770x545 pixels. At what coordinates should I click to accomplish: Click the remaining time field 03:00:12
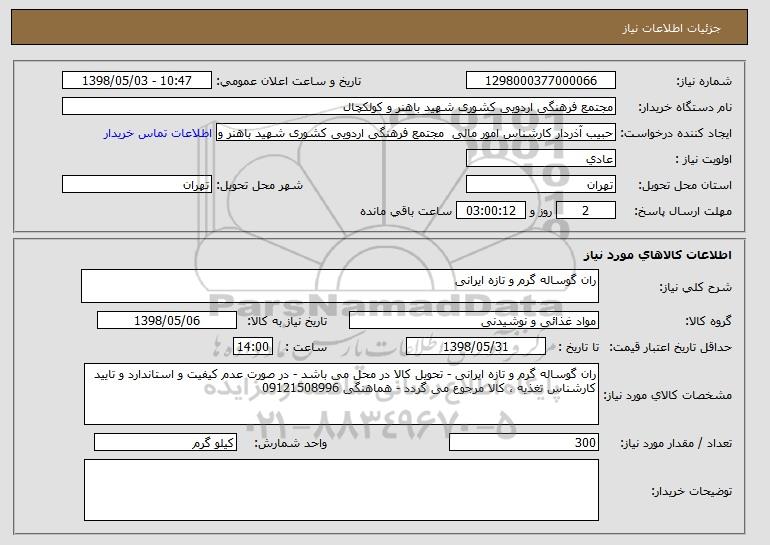pos(491,211)
